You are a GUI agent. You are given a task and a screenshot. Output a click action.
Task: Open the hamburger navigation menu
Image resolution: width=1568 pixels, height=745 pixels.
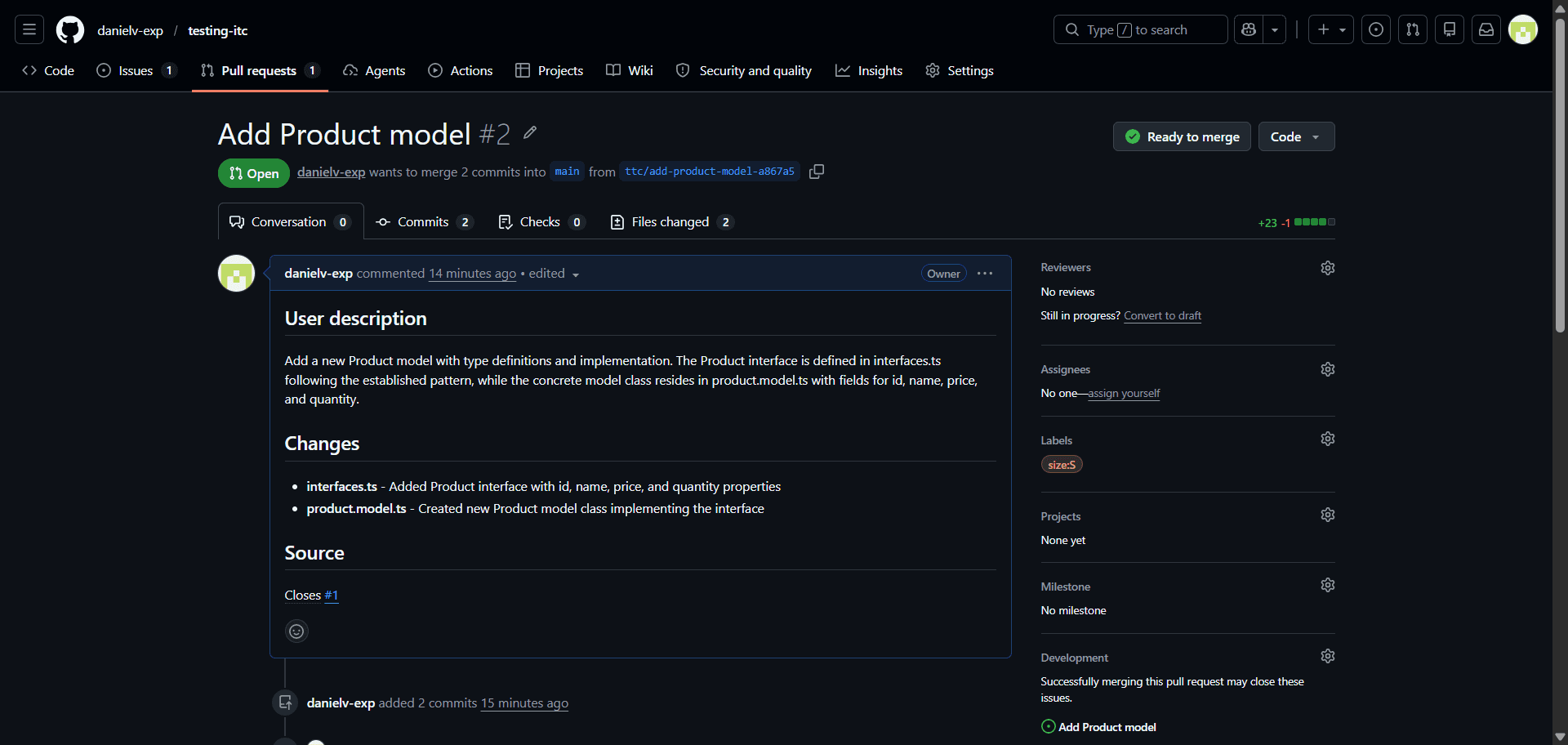click(29, 30)
